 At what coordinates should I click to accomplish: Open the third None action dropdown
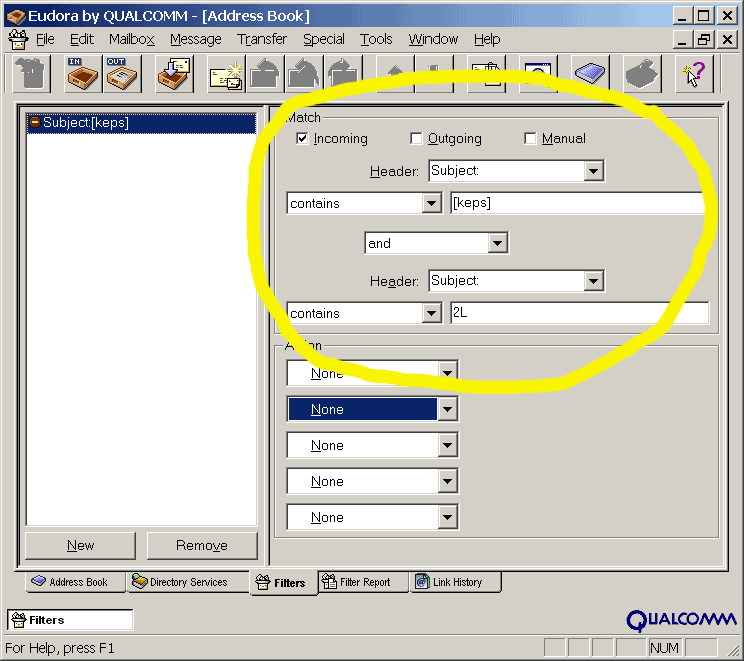[447, 445]
